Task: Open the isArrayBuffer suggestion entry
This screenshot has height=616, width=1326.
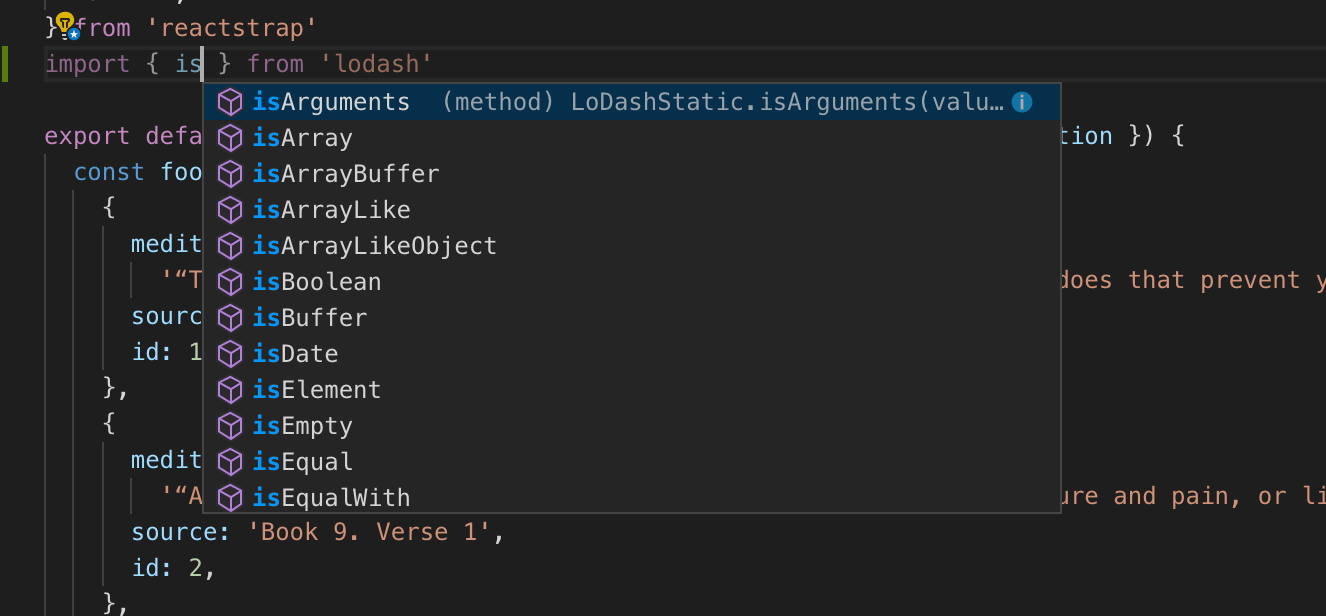Action: [x=345, y=173]
